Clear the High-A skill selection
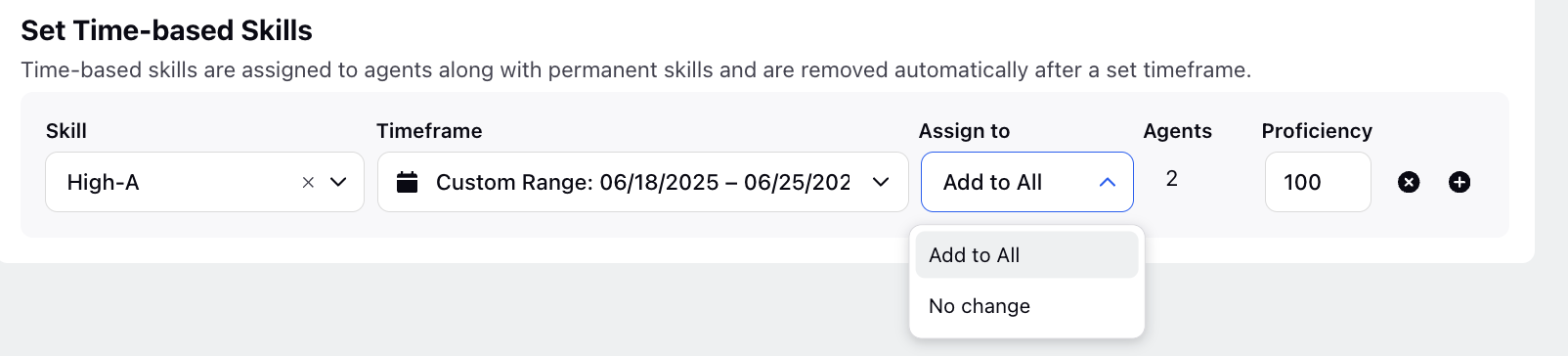The image size is (1568, 356). tap(308, 182)
